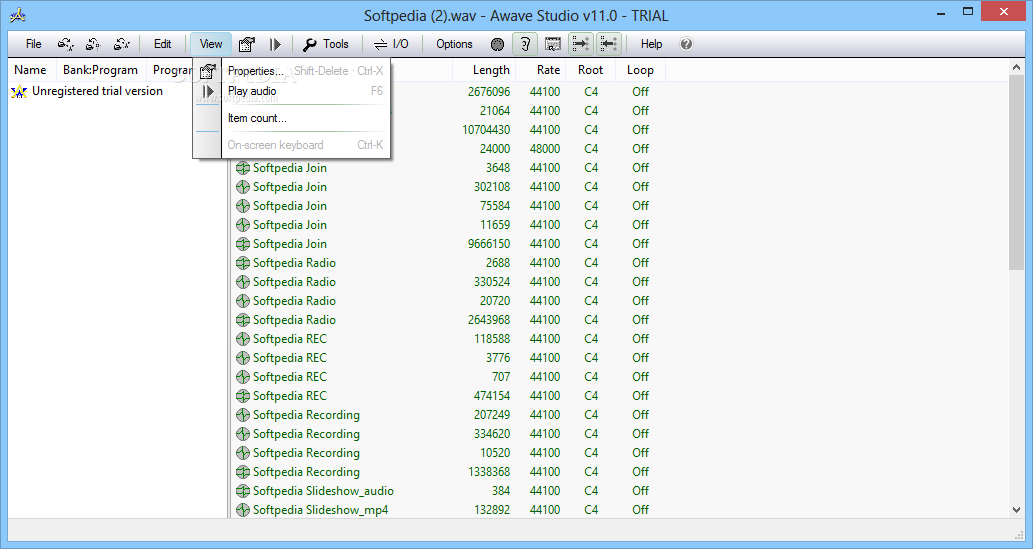
Task: Click length value 10704430
Action: point(486,130)
